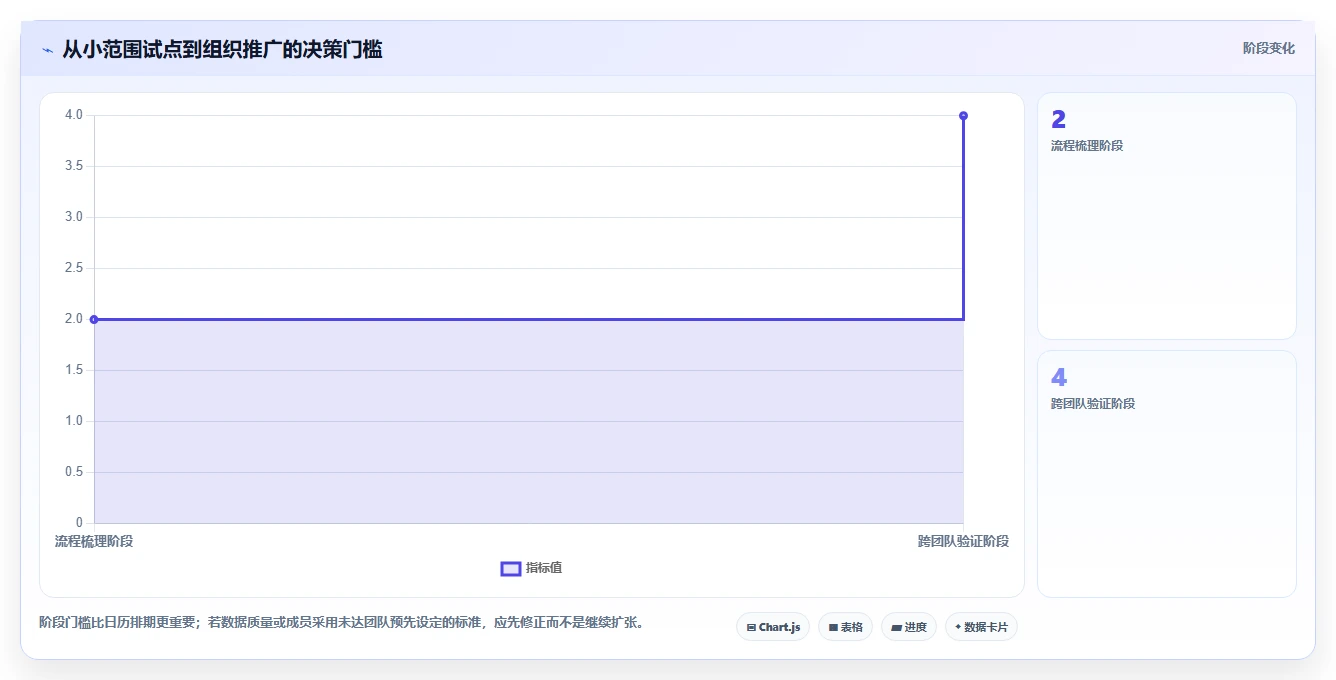Select the 表格 chip

[x=845, y=627]
